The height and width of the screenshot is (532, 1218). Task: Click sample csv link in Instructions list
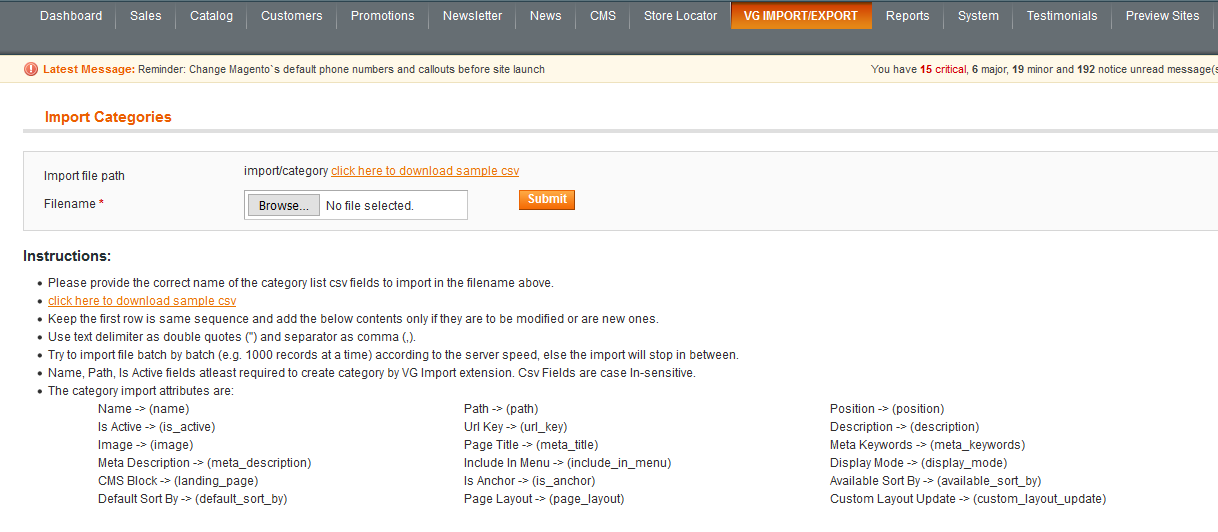pos(142,301)
